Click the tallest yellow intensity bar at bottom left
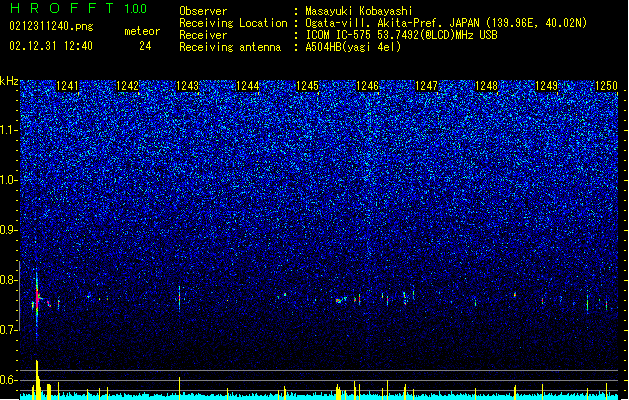 37,380
